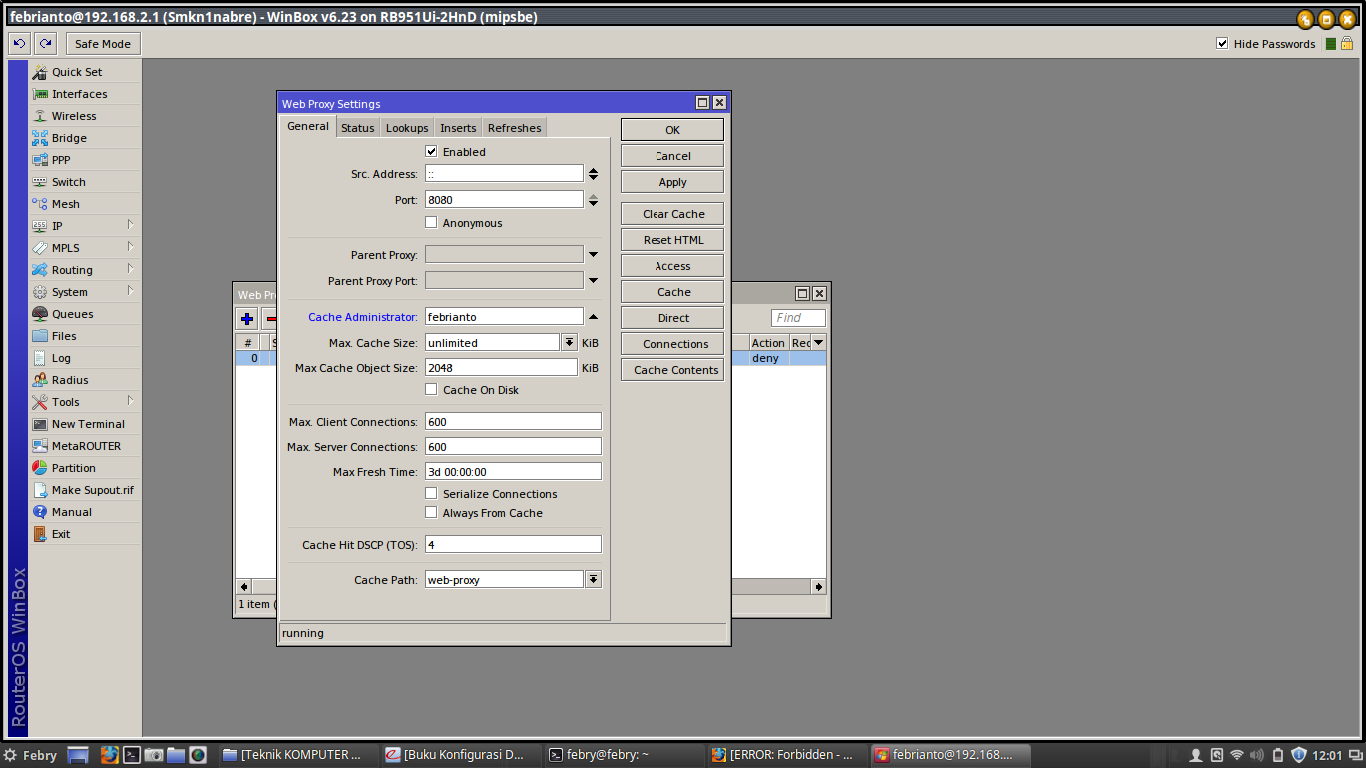This screenshot has width=1366, height=768.
Task: Toggle Hide Passwords checkbox
Action: coord(1222,44)
